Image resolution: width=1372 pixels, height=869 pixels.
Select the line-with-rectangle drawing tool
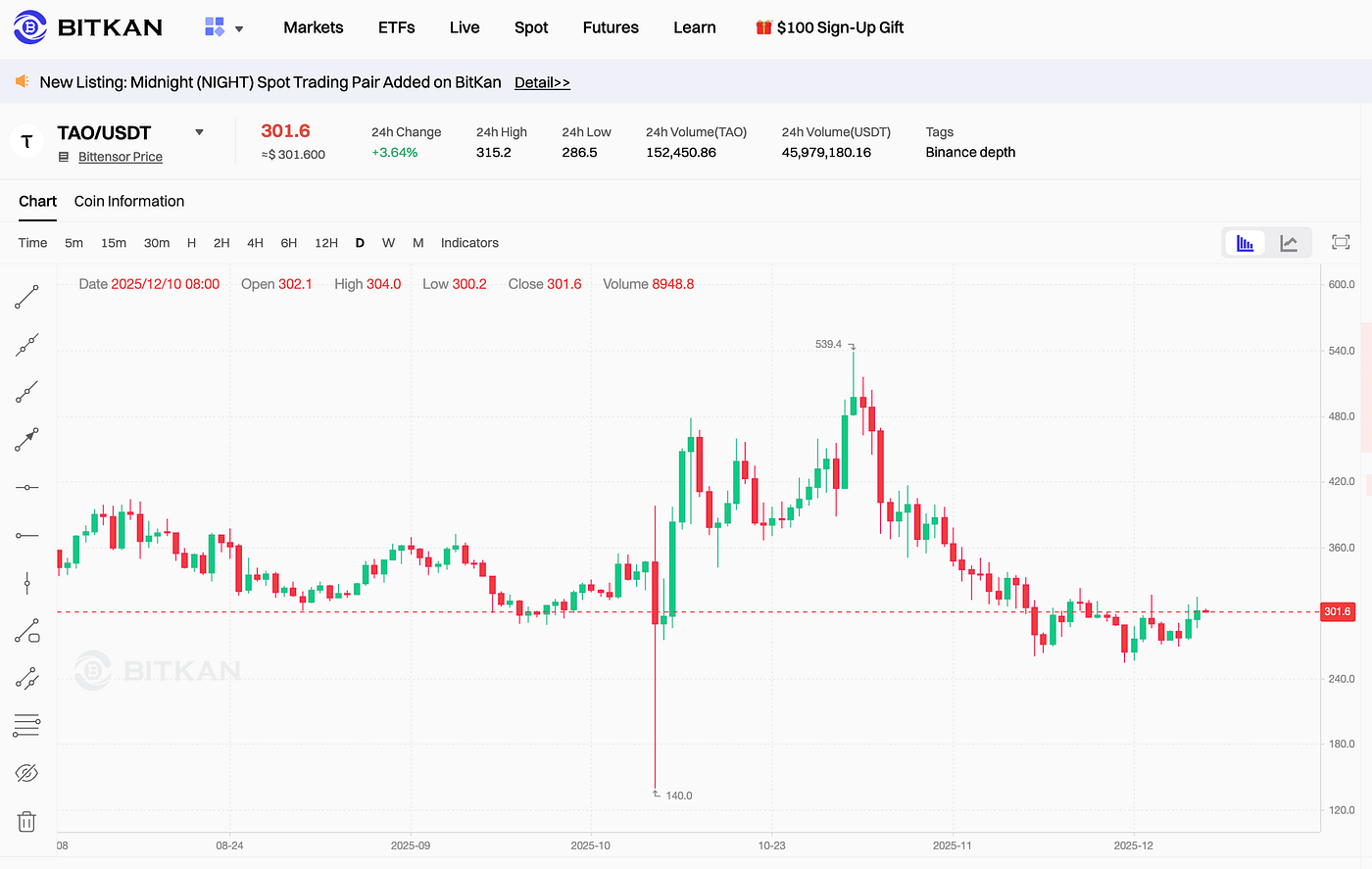coord(26,631)
